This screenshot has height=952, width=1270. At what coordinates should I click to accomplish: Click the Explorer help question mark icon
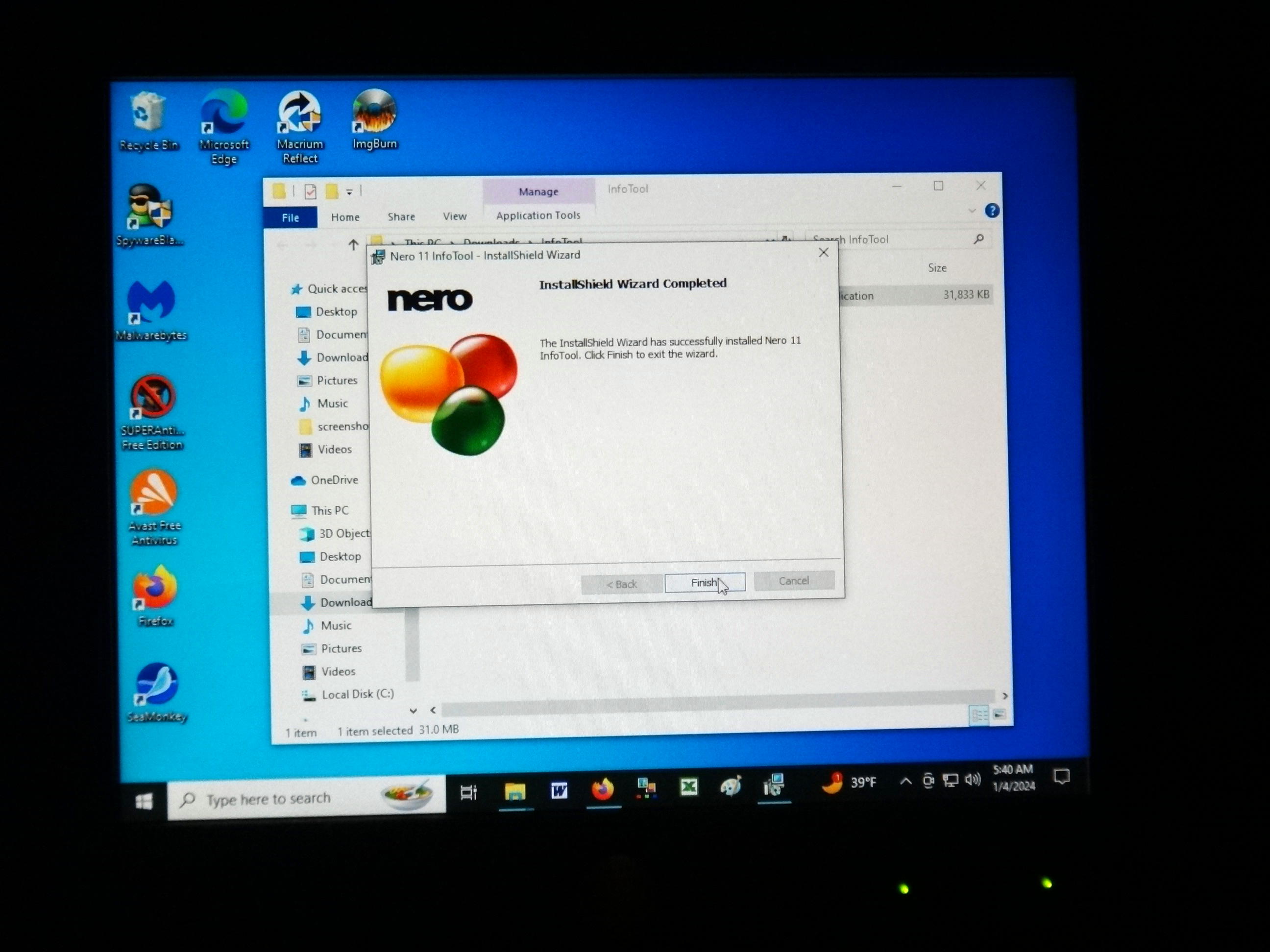point(992,211)
